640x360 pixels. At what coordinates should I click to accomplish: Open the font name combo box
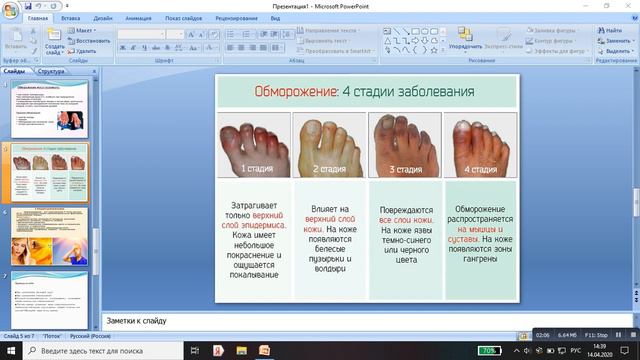click(141, 34)
